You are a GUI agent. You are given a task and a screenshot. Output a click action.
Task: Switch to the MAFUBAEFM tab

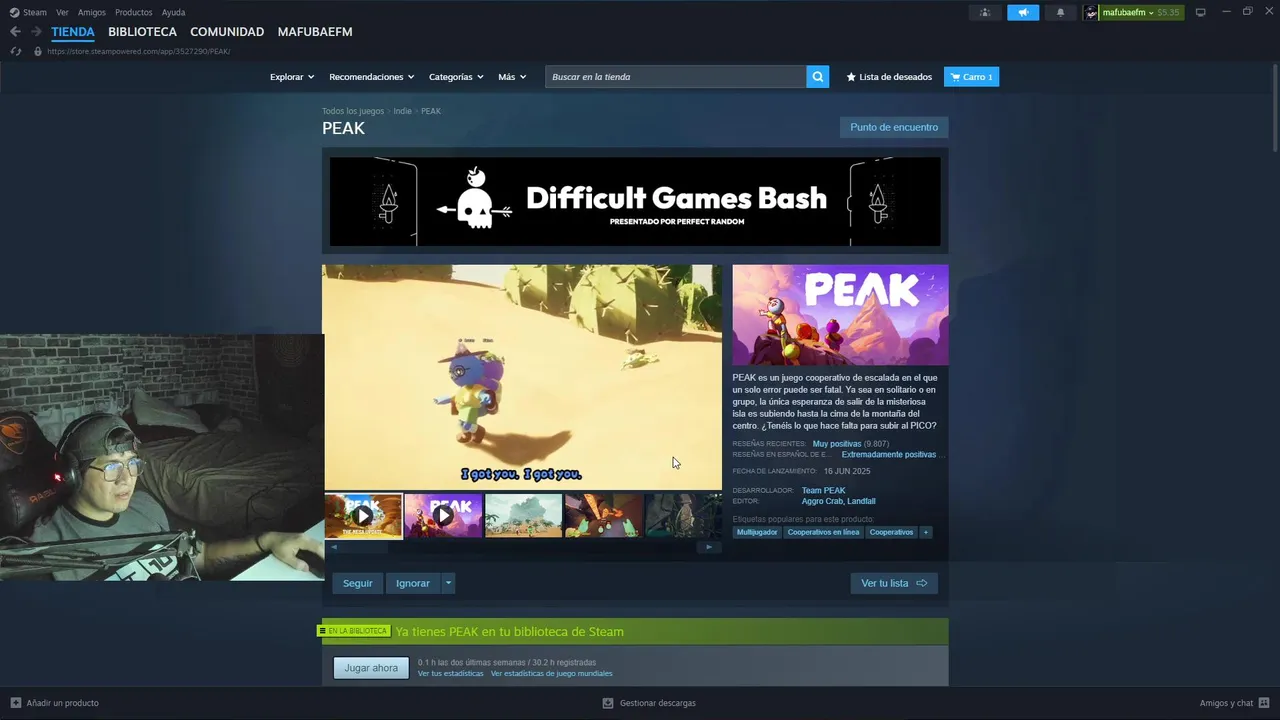click(315, 32)
